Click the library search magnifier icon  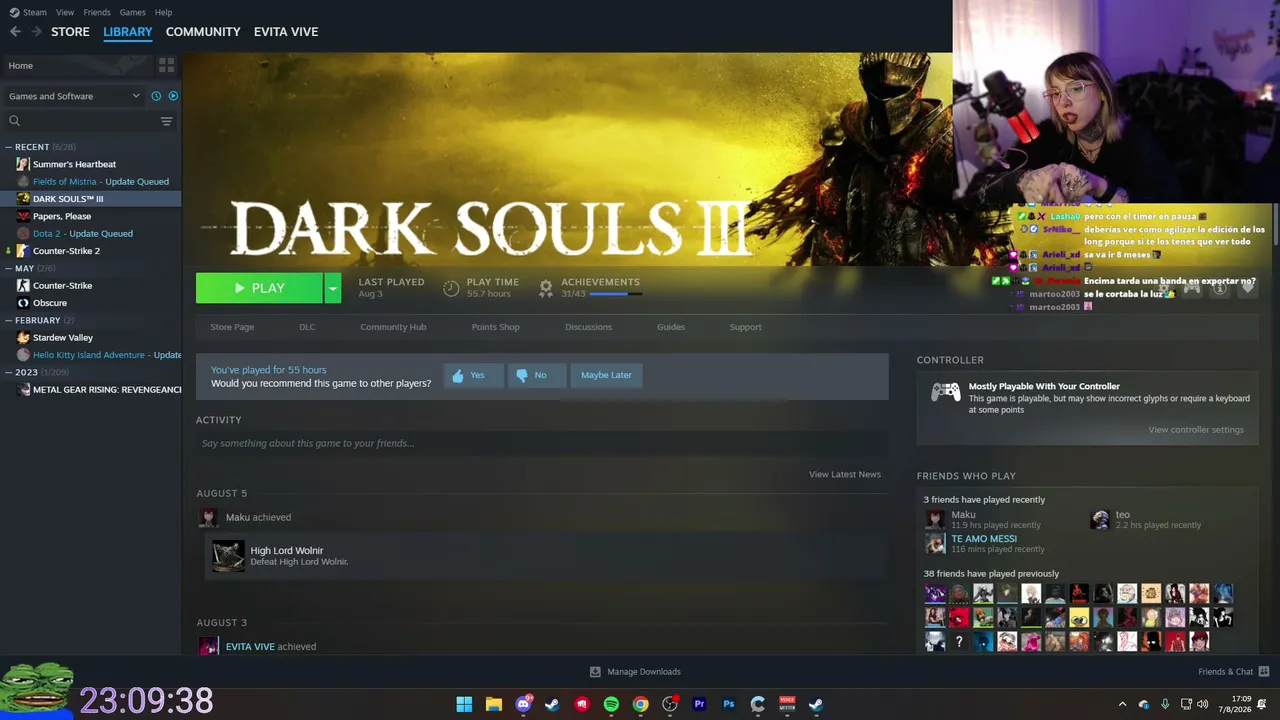[14, 121]
